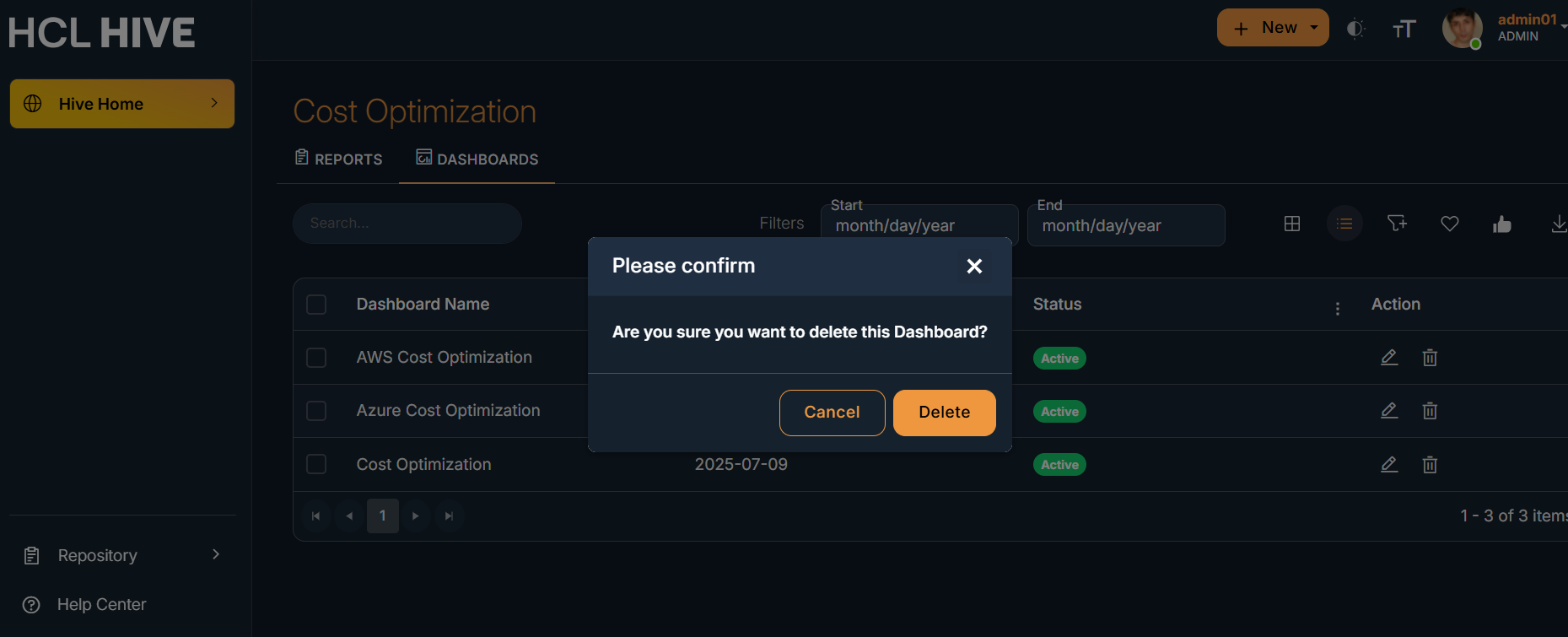Click the add filter funnel icon
This screenshot has height=637, width=1568.
tap(1397, 224)
